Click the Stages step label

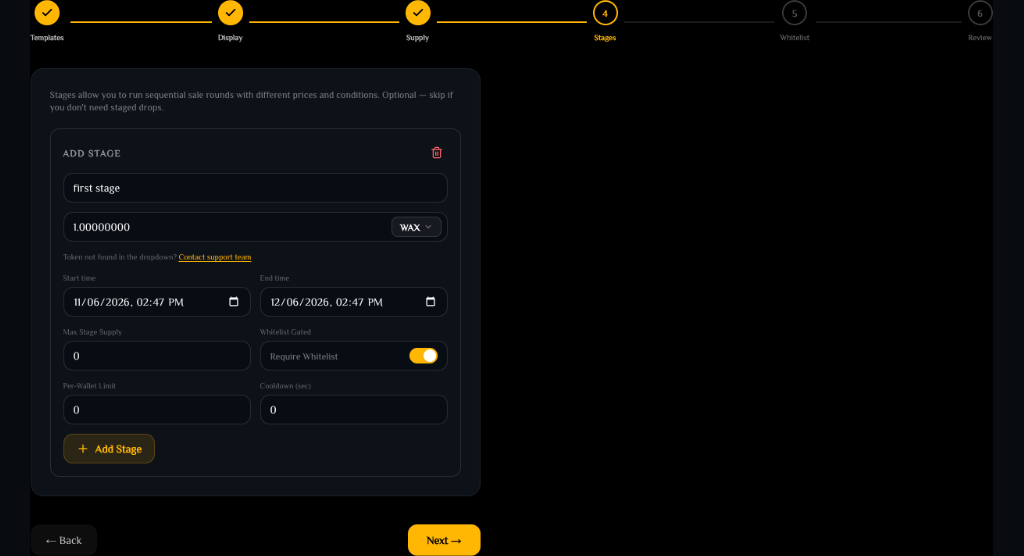pyautogui.click(x=605, y=38)
